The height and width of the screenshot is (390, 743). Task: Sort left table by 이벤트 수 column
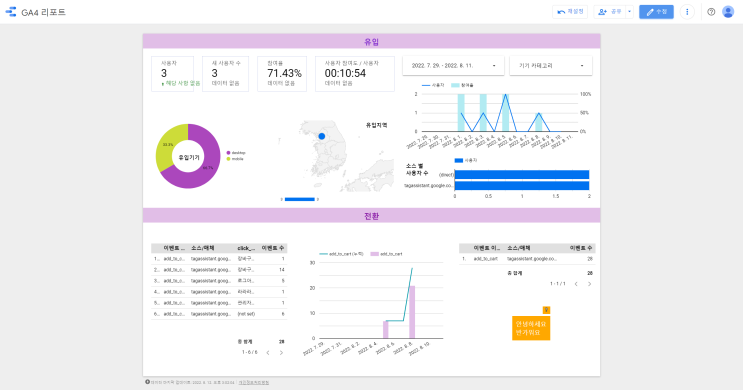coord(273,248)
